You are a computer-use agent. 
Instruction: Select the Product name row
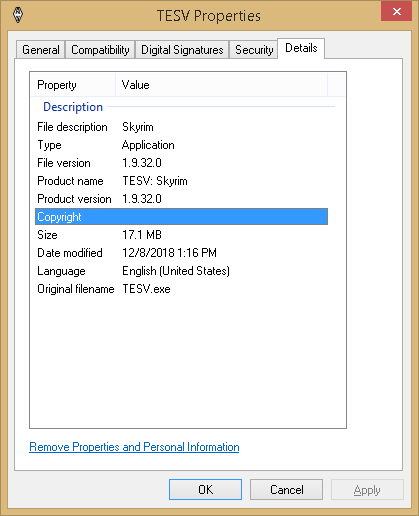[x=181, y=181]
